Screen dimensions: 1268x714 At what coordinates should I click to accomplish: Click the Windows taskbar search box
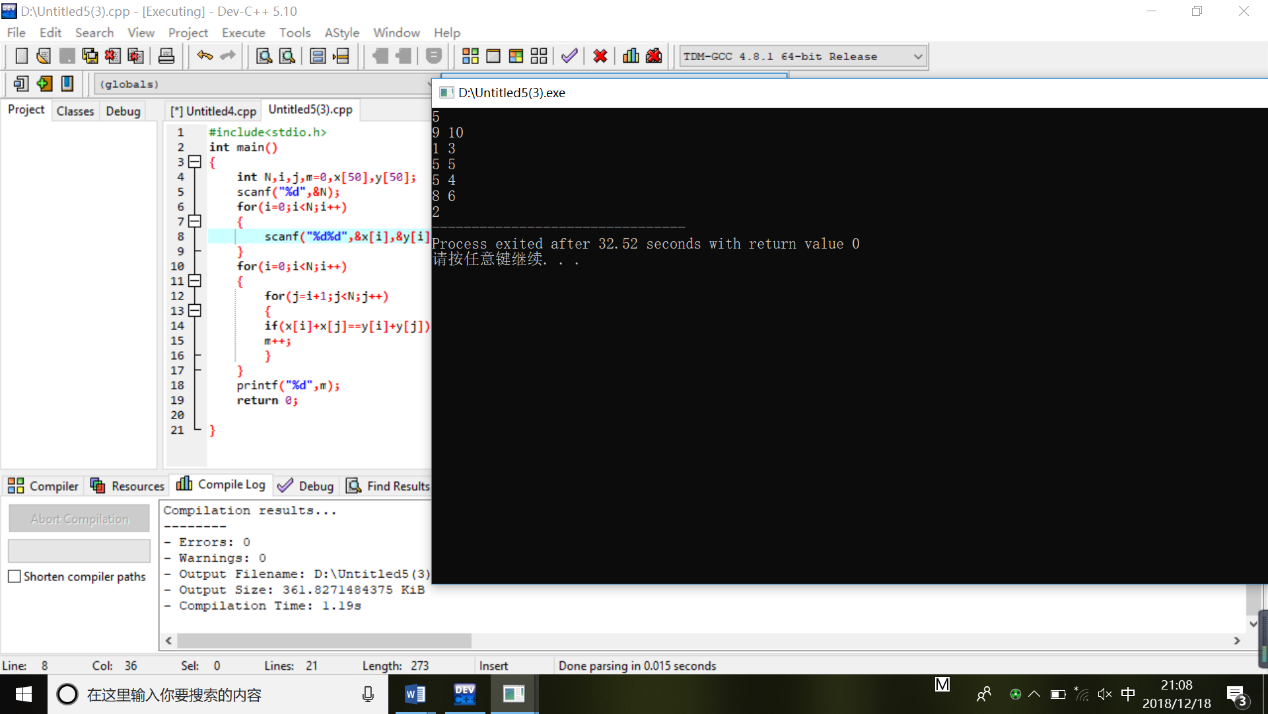[200, 694]
